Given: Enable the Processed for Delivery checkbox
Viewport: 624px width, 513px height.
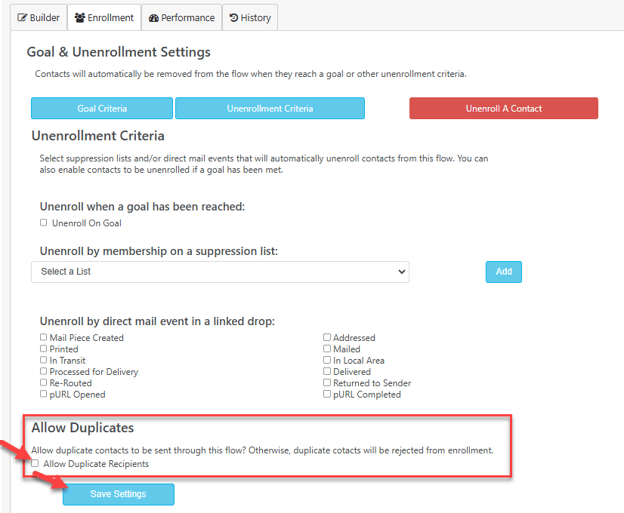Looking at the screenshot, I should [43, 371].
